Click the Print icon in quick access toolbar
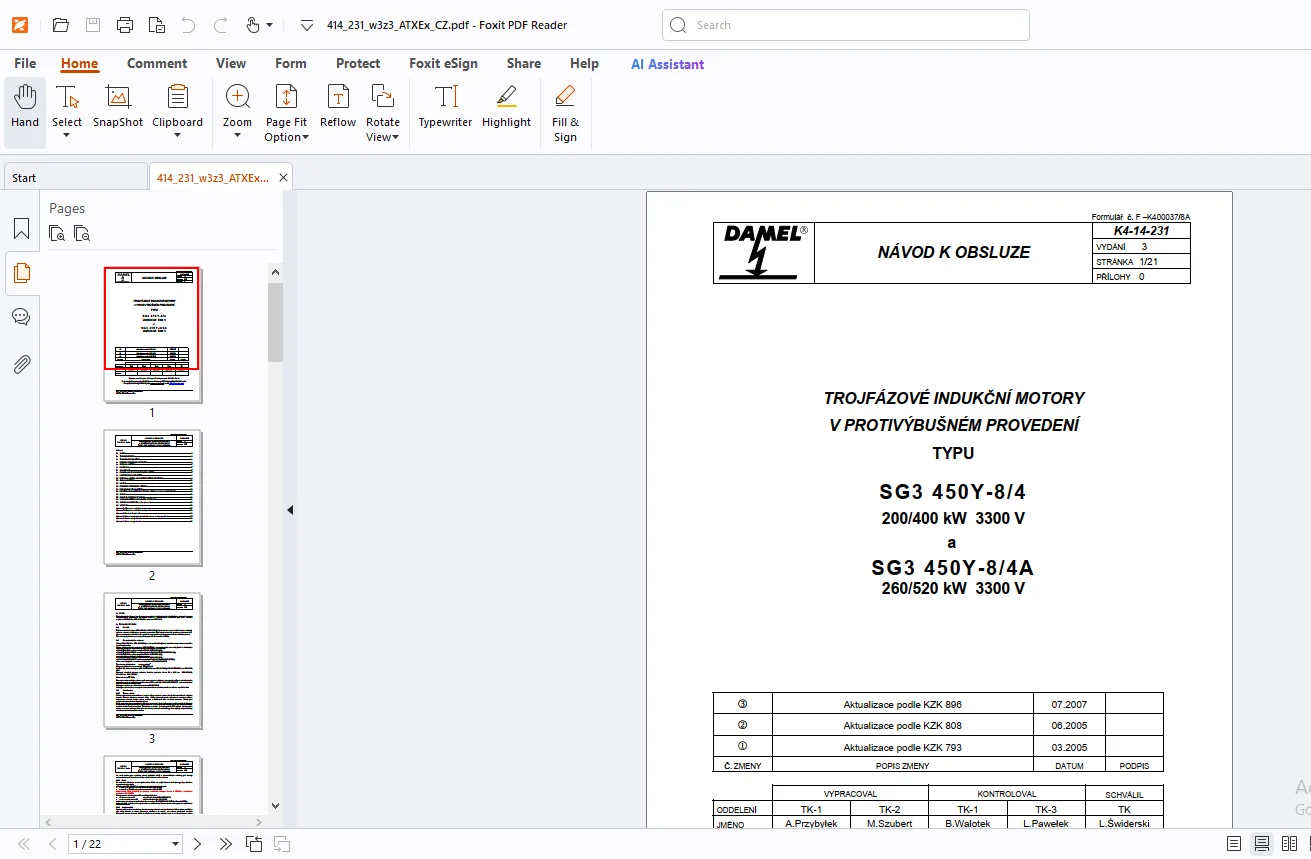The height and width of the screenshot is (859, 1311). [x=124, y=25]
